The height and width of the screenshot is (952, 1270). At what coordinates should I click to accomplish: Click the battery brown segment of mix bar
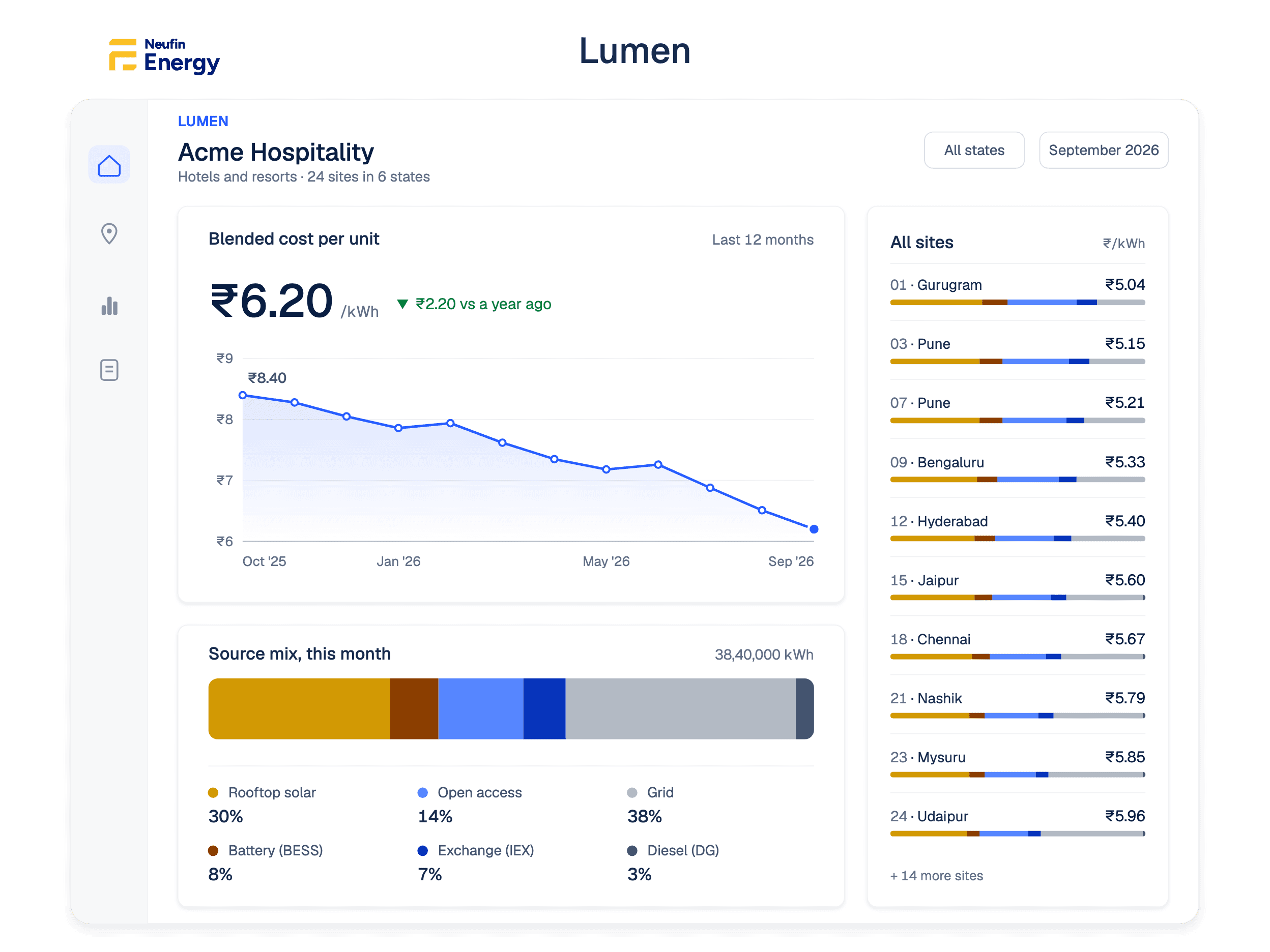pos(414,709)
